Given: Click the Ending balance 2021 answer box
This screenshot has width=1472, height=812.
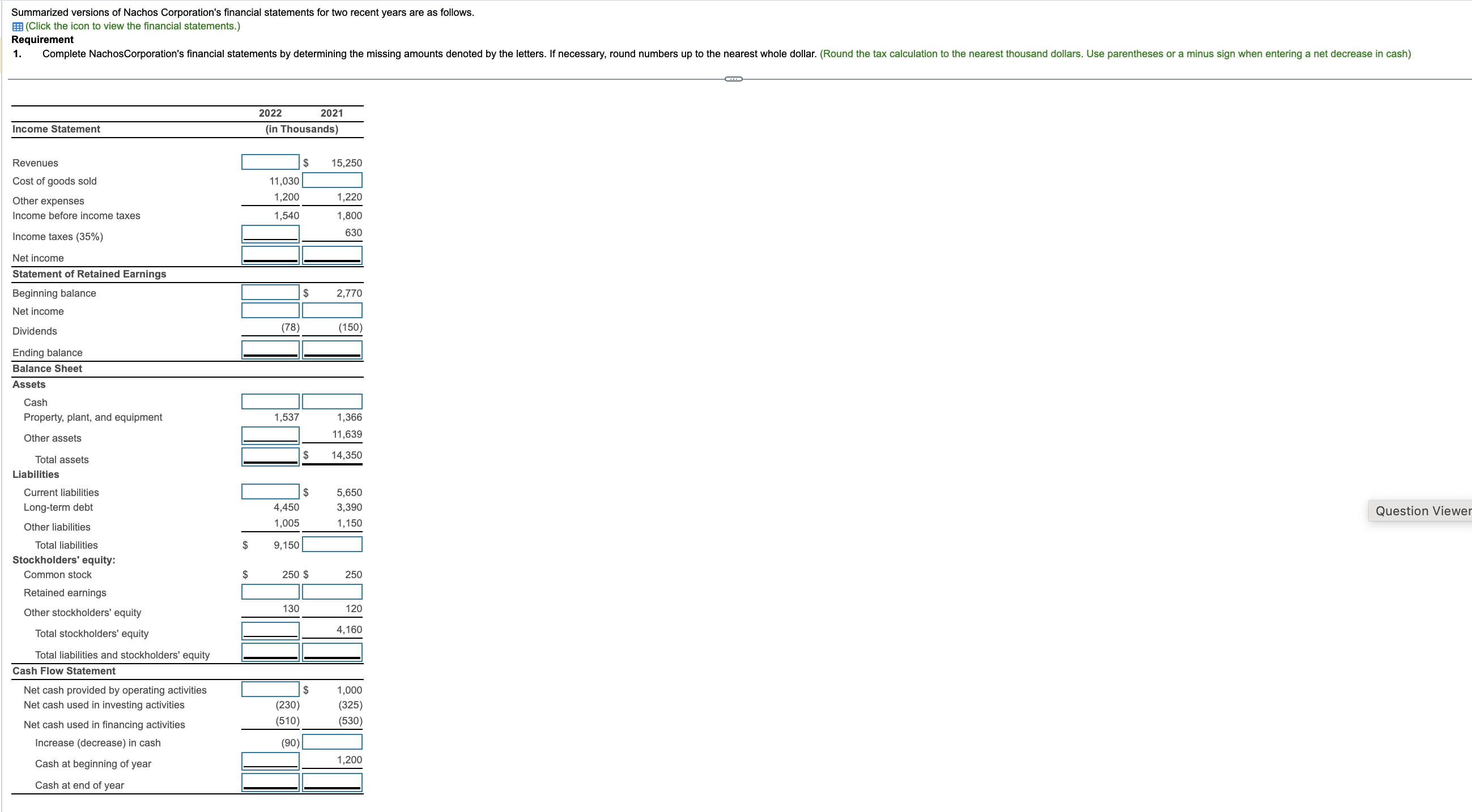Looking at the screenshot, I should [x=332, y=349].
